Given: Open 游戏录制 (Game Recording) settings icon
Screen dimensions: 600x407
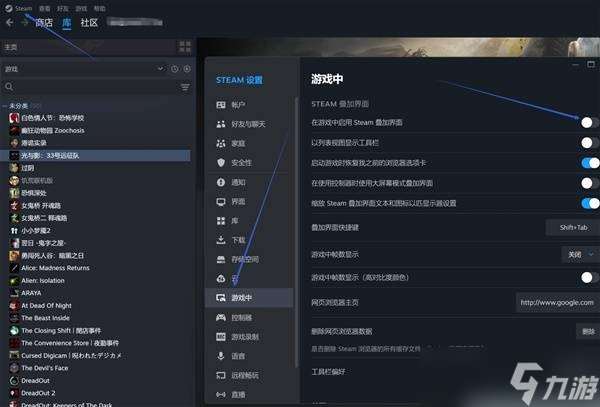Looking at the screenshot, I should pyautogui.click(x=221, y=337).
